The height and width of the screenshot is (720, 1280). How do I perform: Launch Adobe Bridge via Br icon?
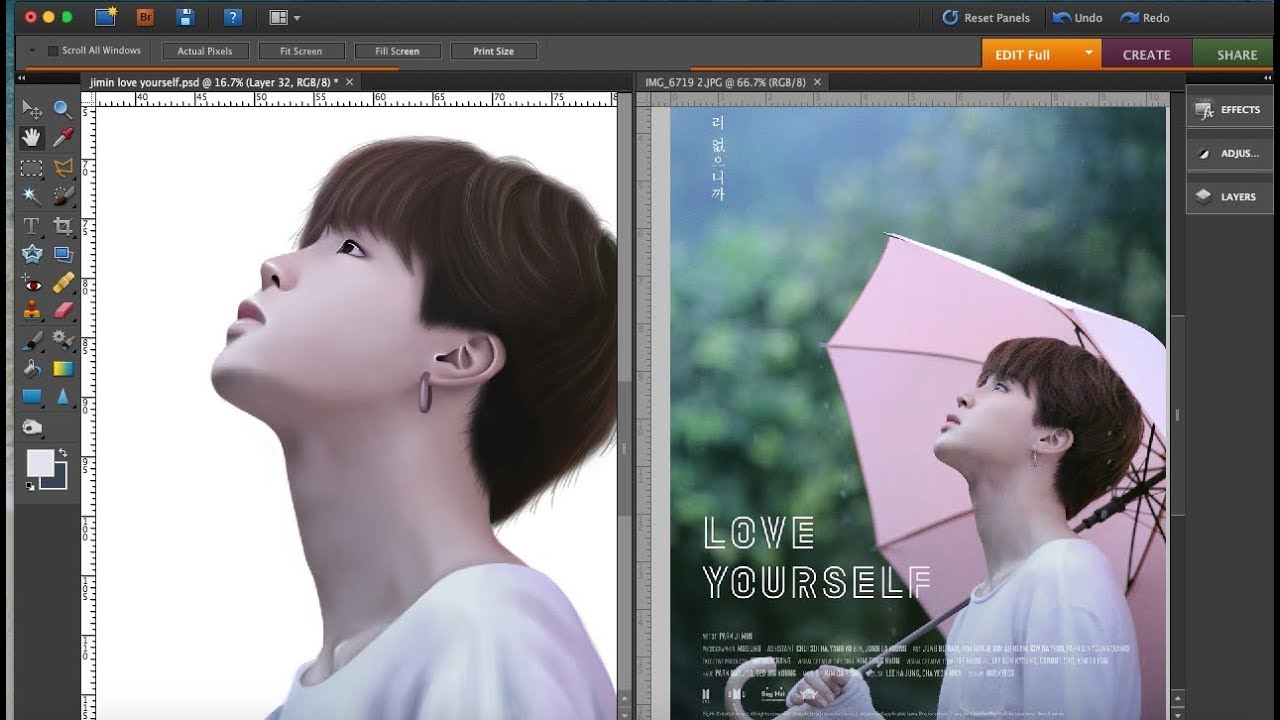click(145, 17)
